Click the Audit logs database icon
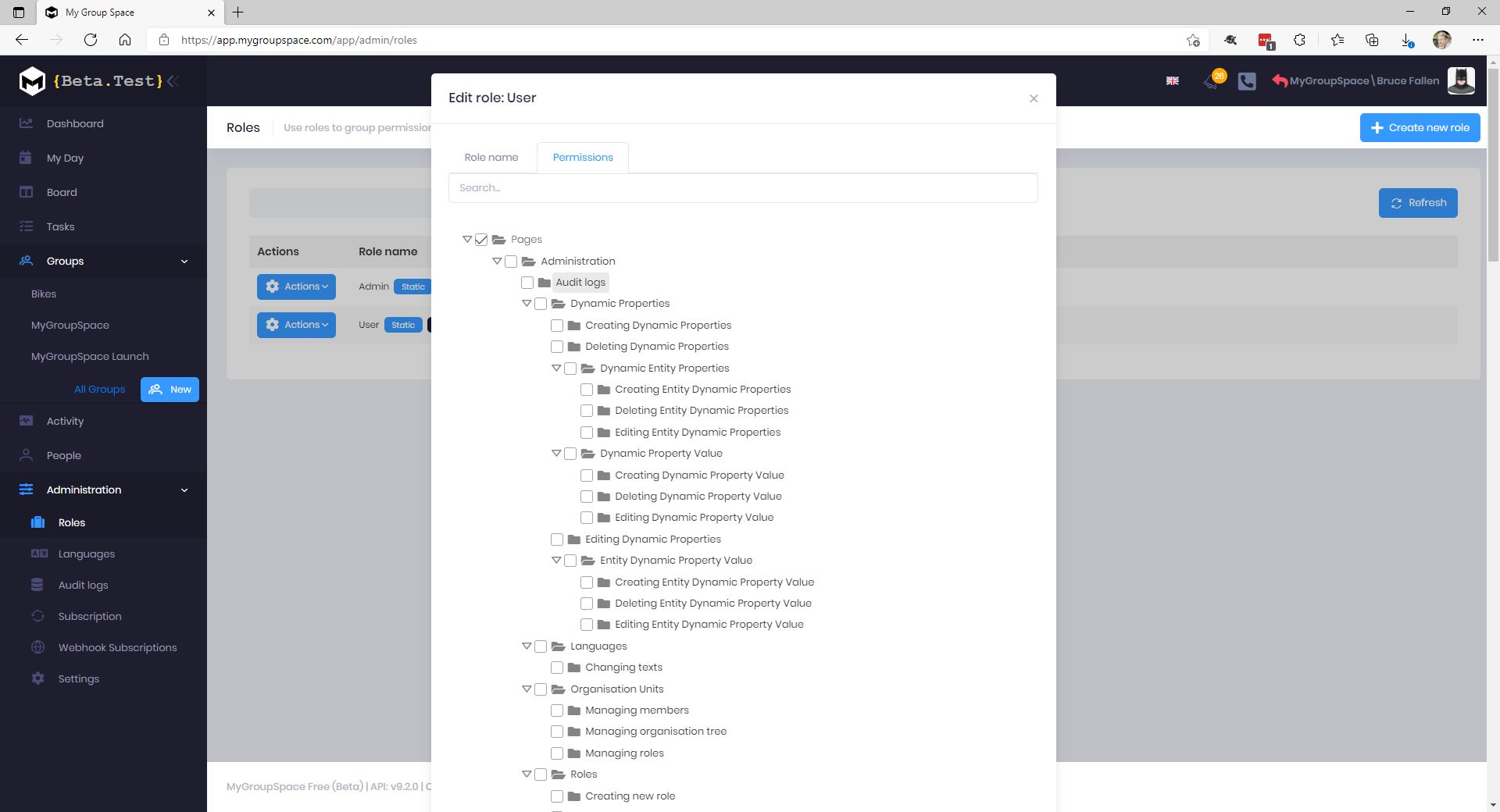Screen dimensions: 1500x812 point(37,585)
